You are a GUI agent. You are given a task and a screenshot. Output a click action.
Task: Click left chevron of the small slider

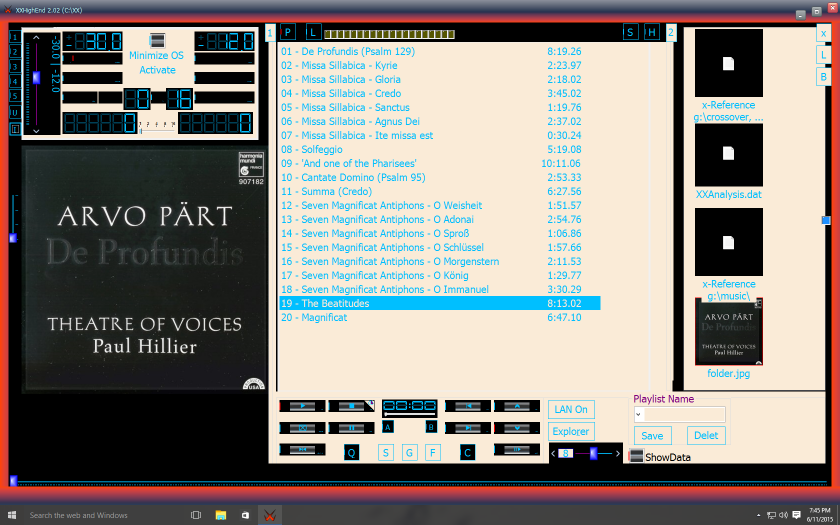pos(553,453)
